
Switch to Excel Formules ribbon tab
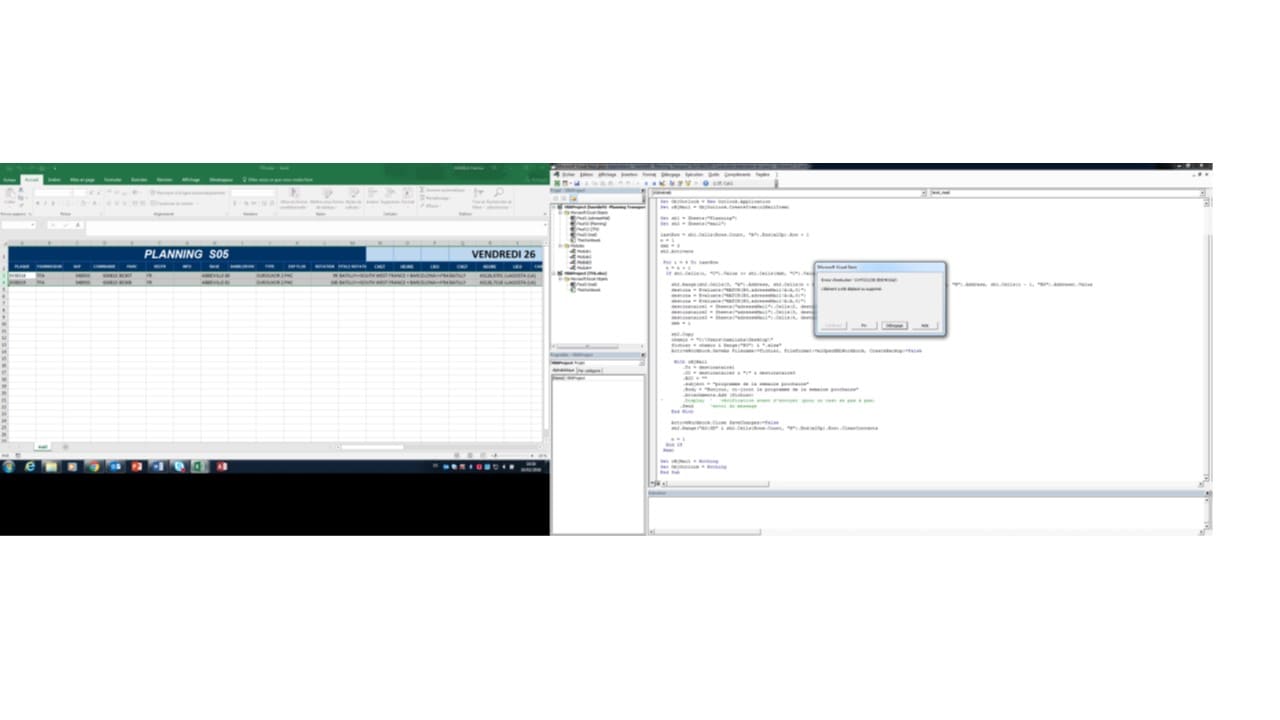[112, 179]
